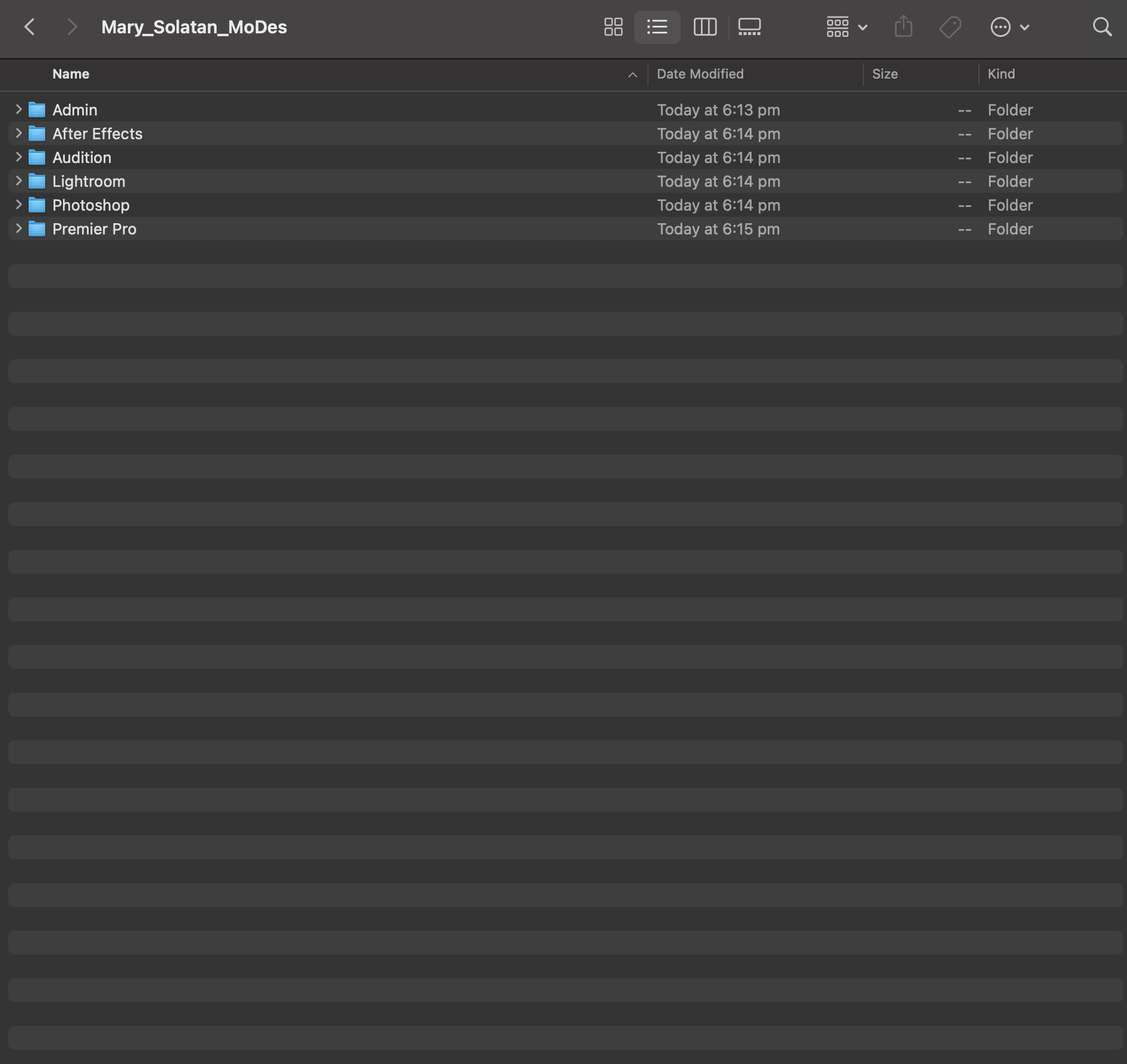1127x1064 pixels.
Task: Click the Size '--' cell for Audition
Action: [x=964, y=158]
